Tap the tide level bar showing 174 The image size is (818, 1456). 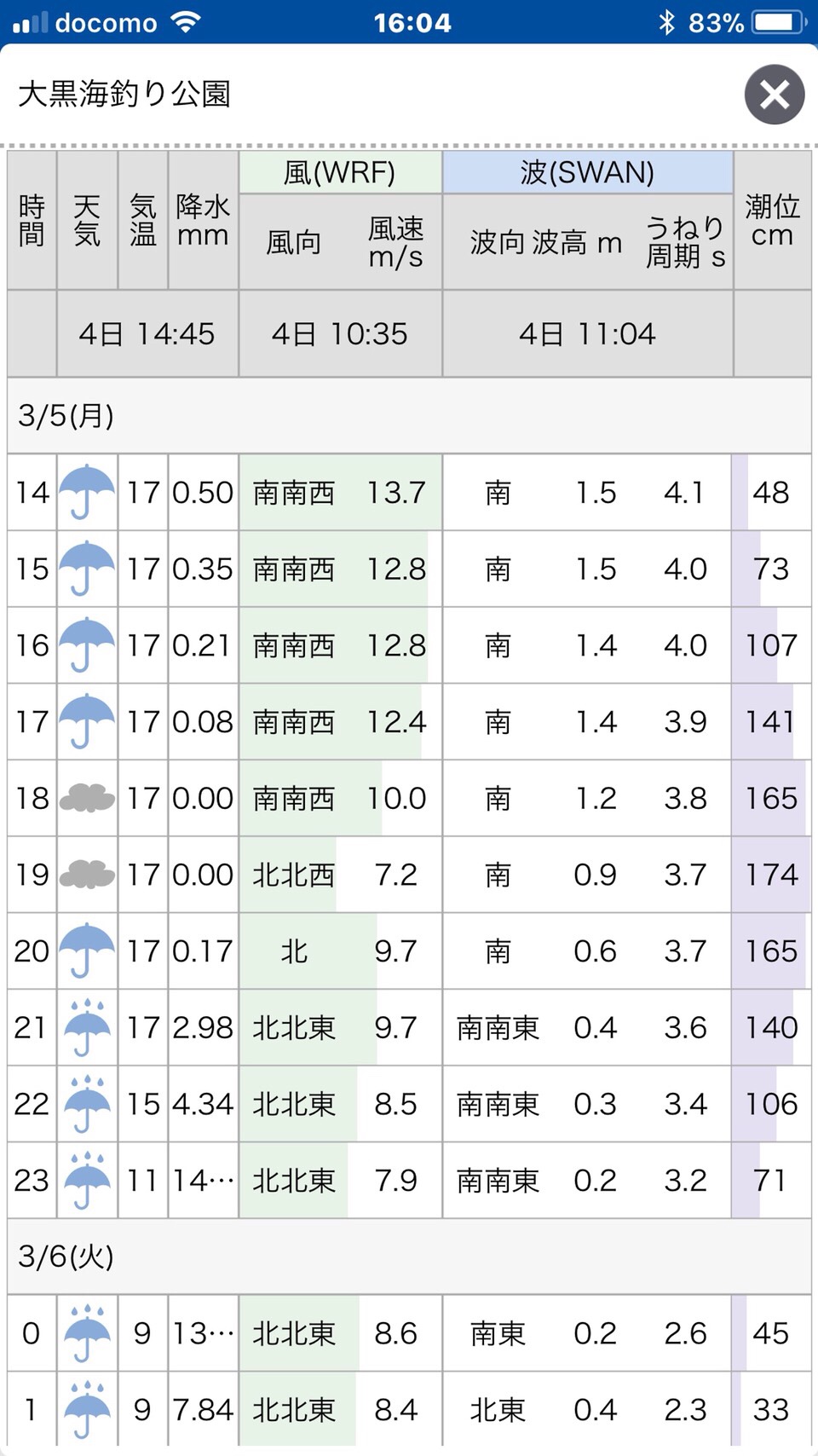pyautogui.click(x=771, y=875)
